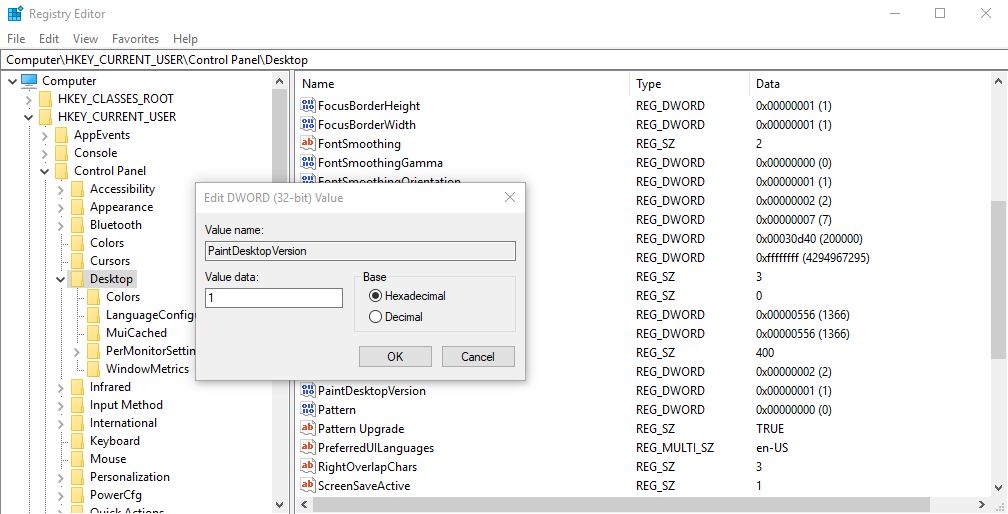Click the Computer icon in tree
Image resolution: width=1008 pixels, height=514 pixels.
[30, 81]
